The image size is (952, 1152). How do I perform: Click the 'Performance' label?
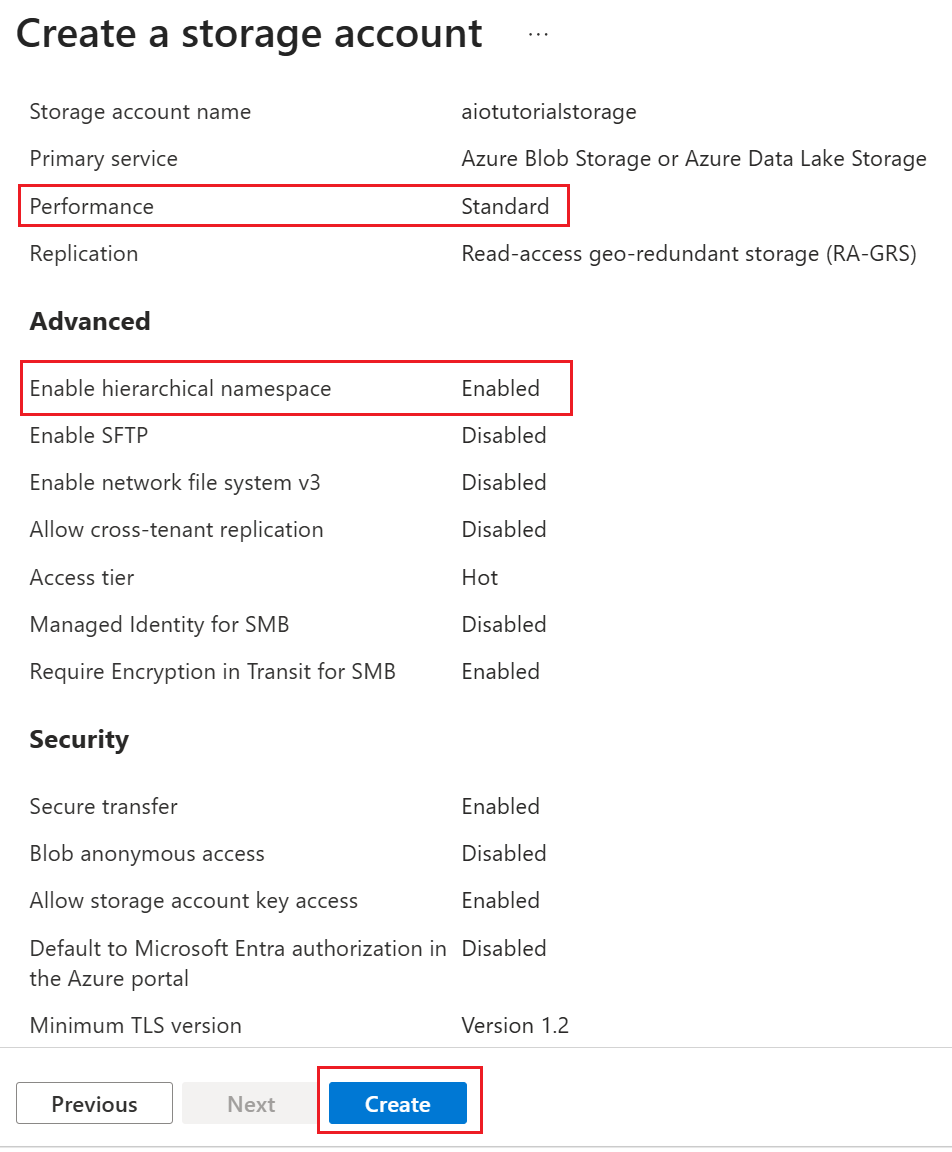pyautogui.click(x=92, y=206)
